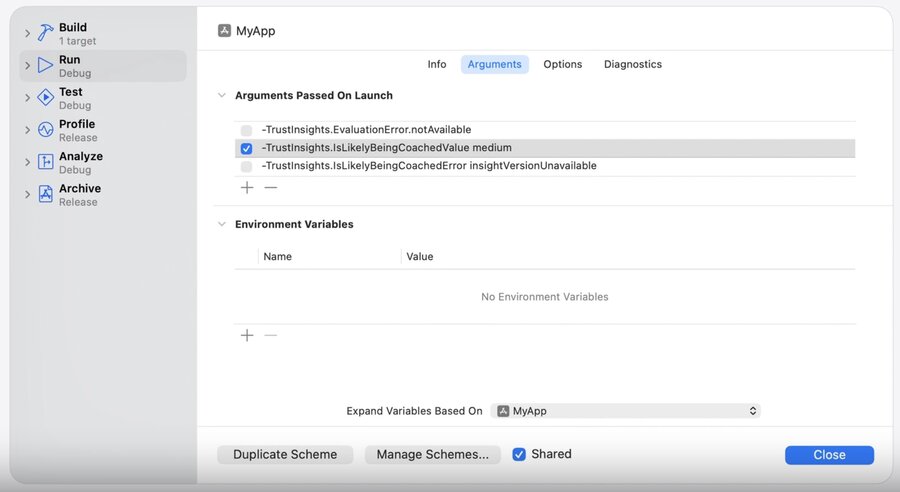Expand the Build action chevron
The width and height of the screenshot is (900, 492).
pyautogui.click(x=27, y=33)
